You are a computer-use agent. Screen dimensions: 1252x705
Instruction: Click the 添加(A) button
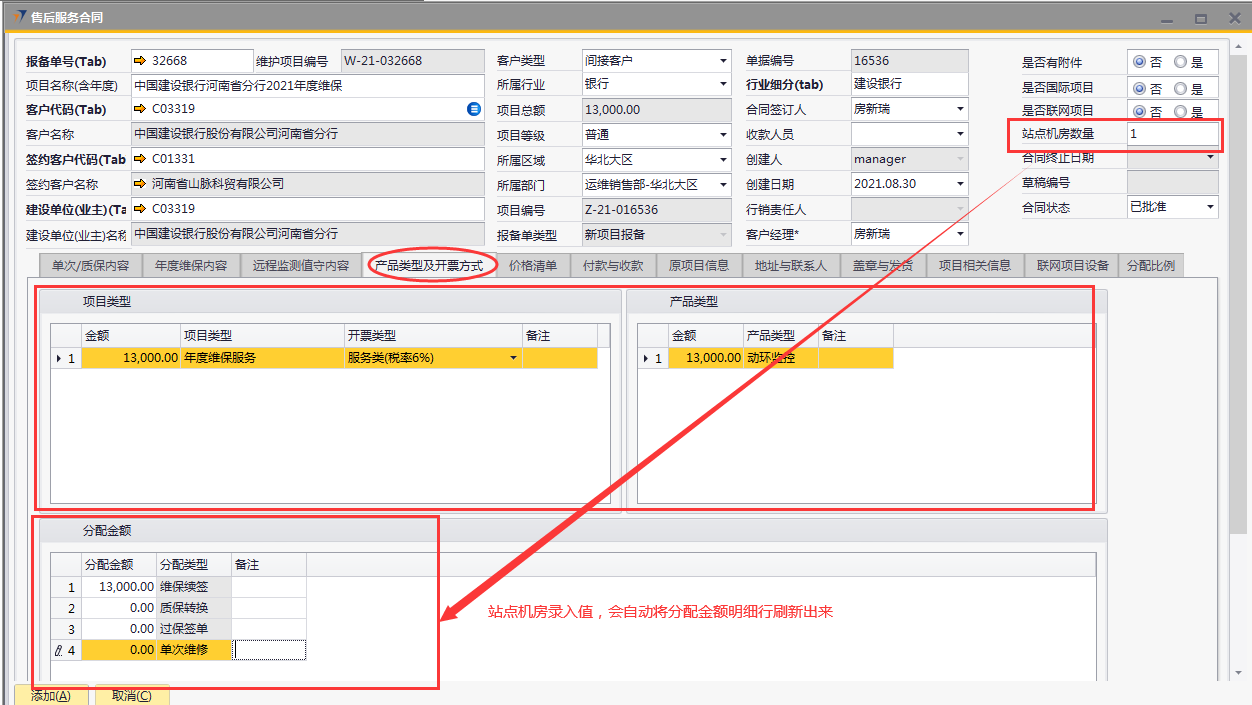pos(51,695)
